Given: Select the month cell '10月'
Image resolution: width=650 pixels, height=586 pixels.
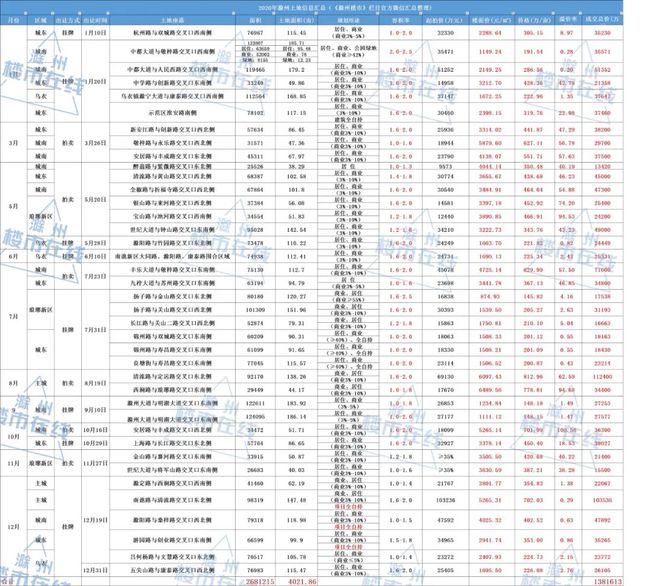Looking at the screenshot, I should coord(13,437).
